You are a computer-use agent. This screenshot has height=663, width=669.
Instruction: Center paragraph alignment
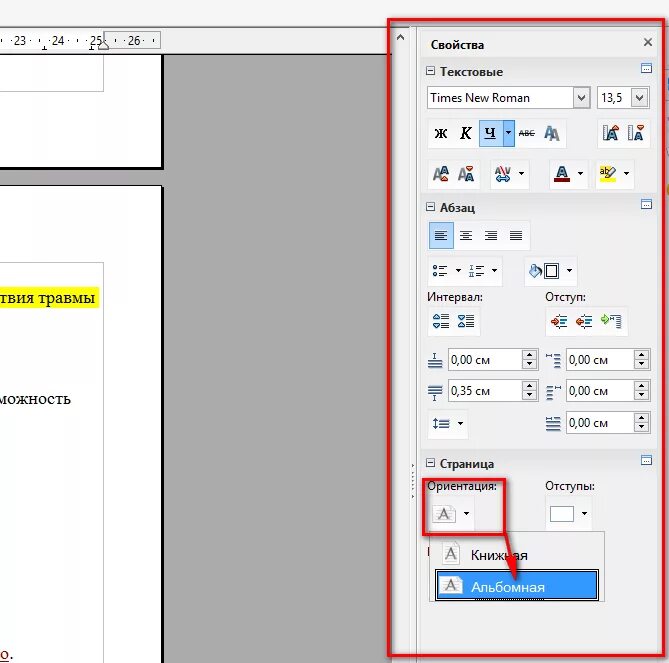pyautogui.click(x=465, y=236)
